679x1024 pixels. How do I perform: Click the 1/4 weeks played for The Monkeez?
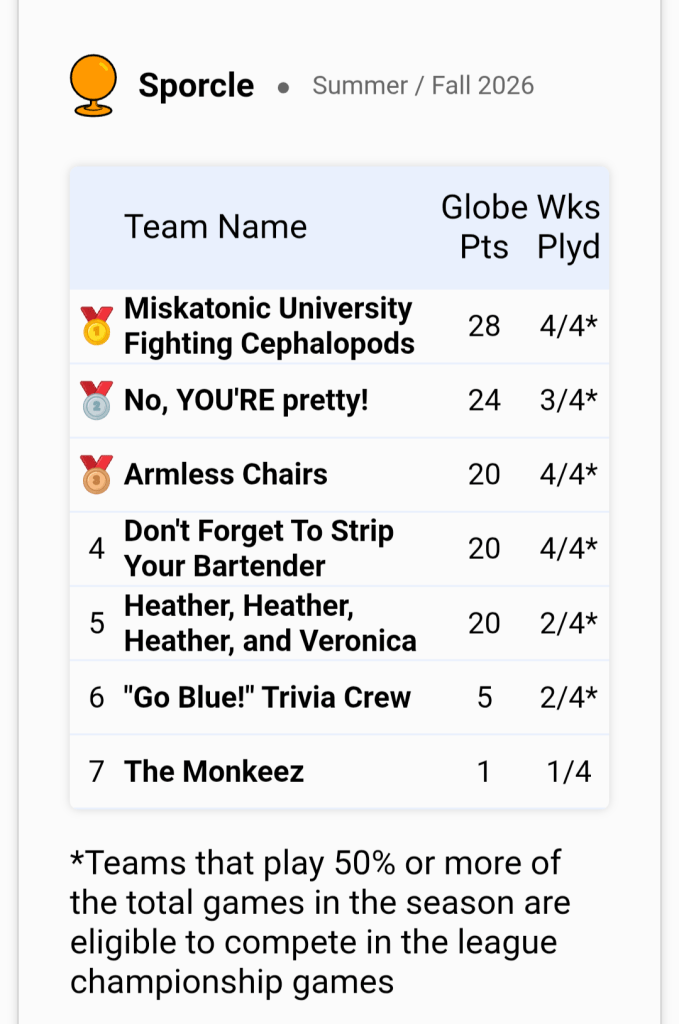pos(569,771)
